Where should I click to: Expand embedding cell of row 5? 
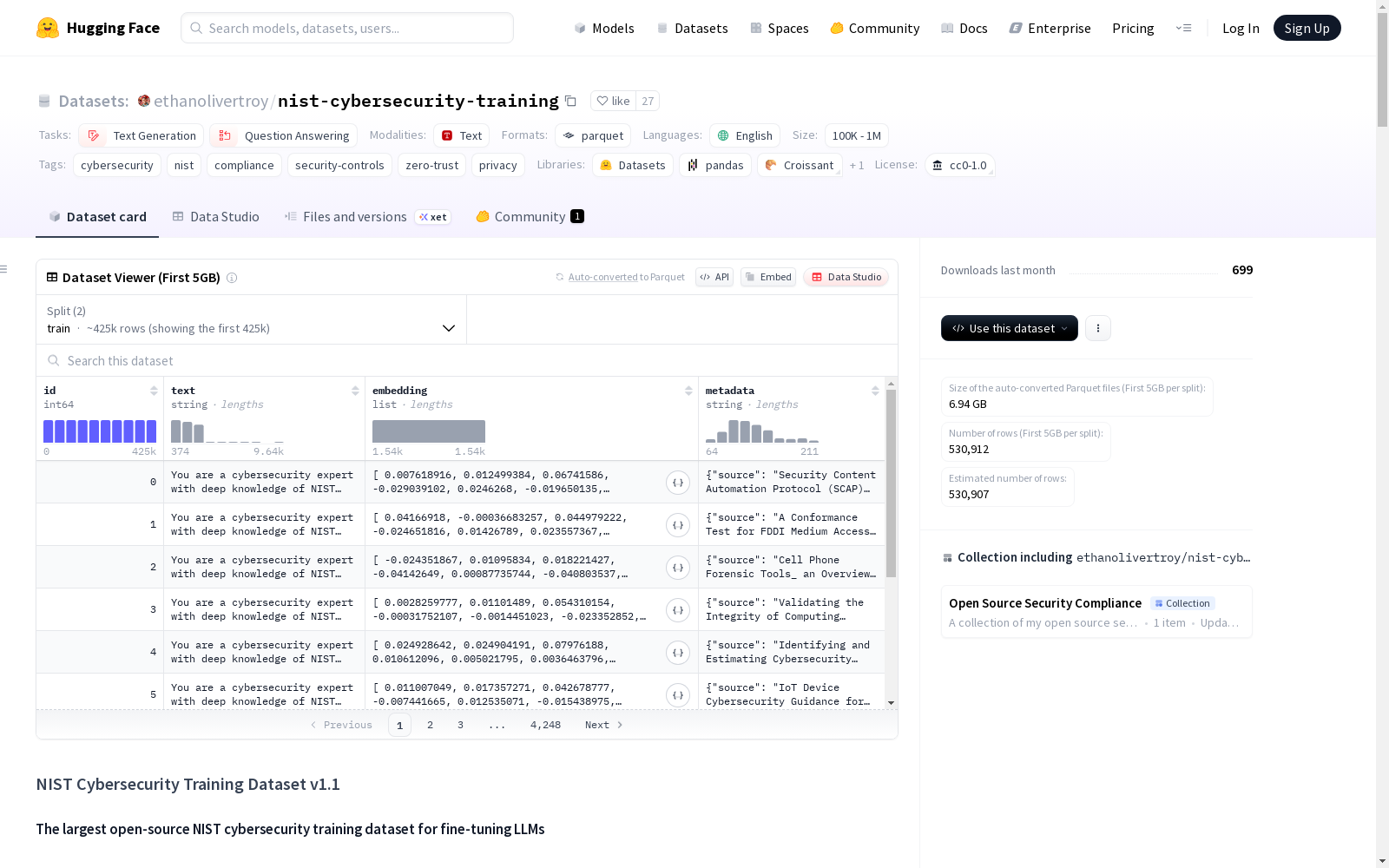point(678,695)
